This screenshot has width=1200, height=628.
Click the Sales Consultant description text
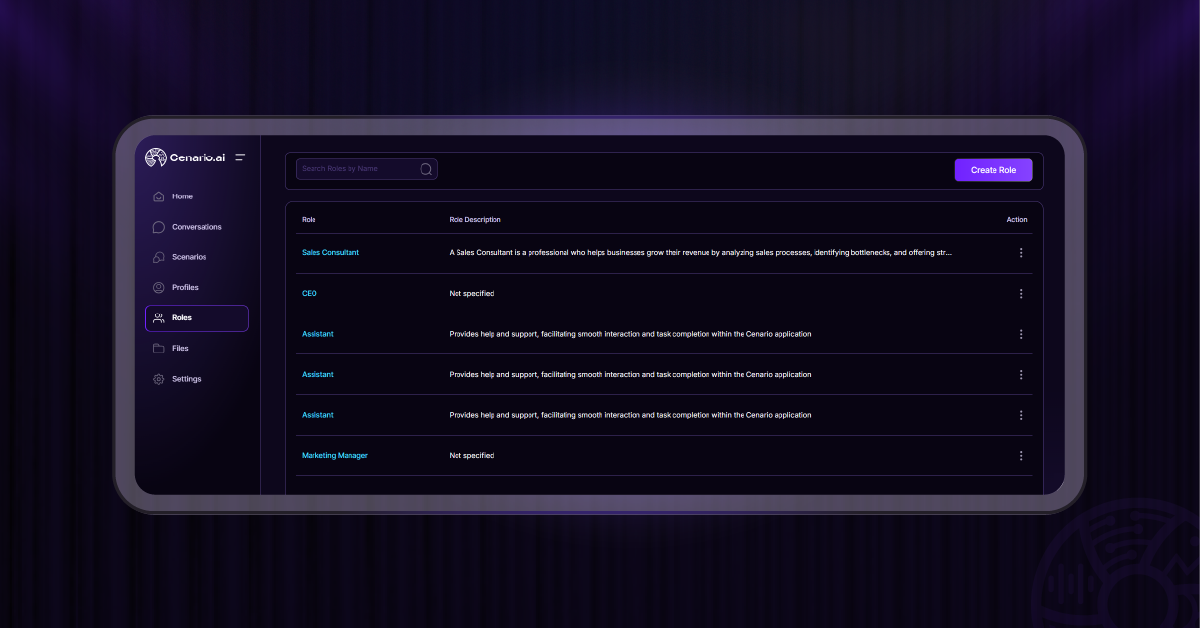(701, 253)
